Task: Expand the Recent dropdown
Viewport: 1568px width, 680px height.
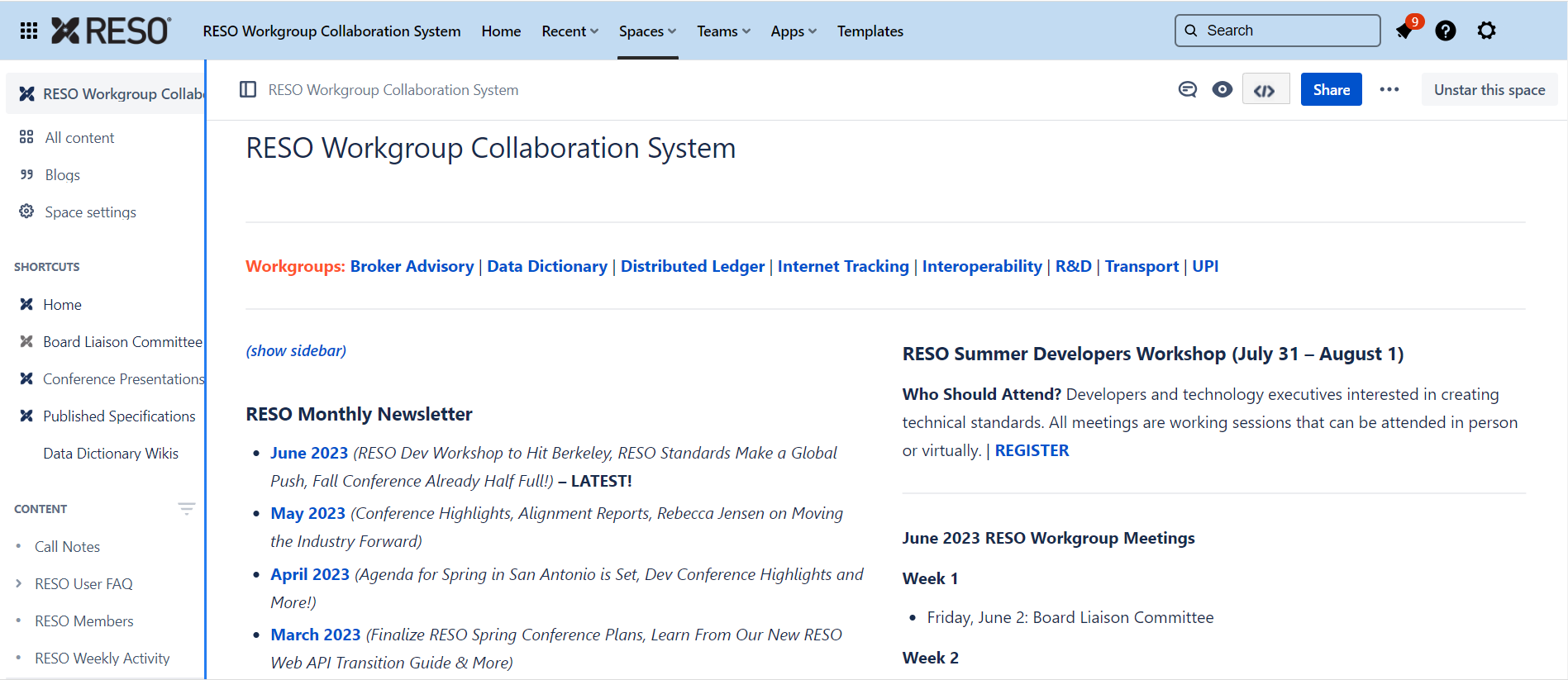Action: click(570, 31)
